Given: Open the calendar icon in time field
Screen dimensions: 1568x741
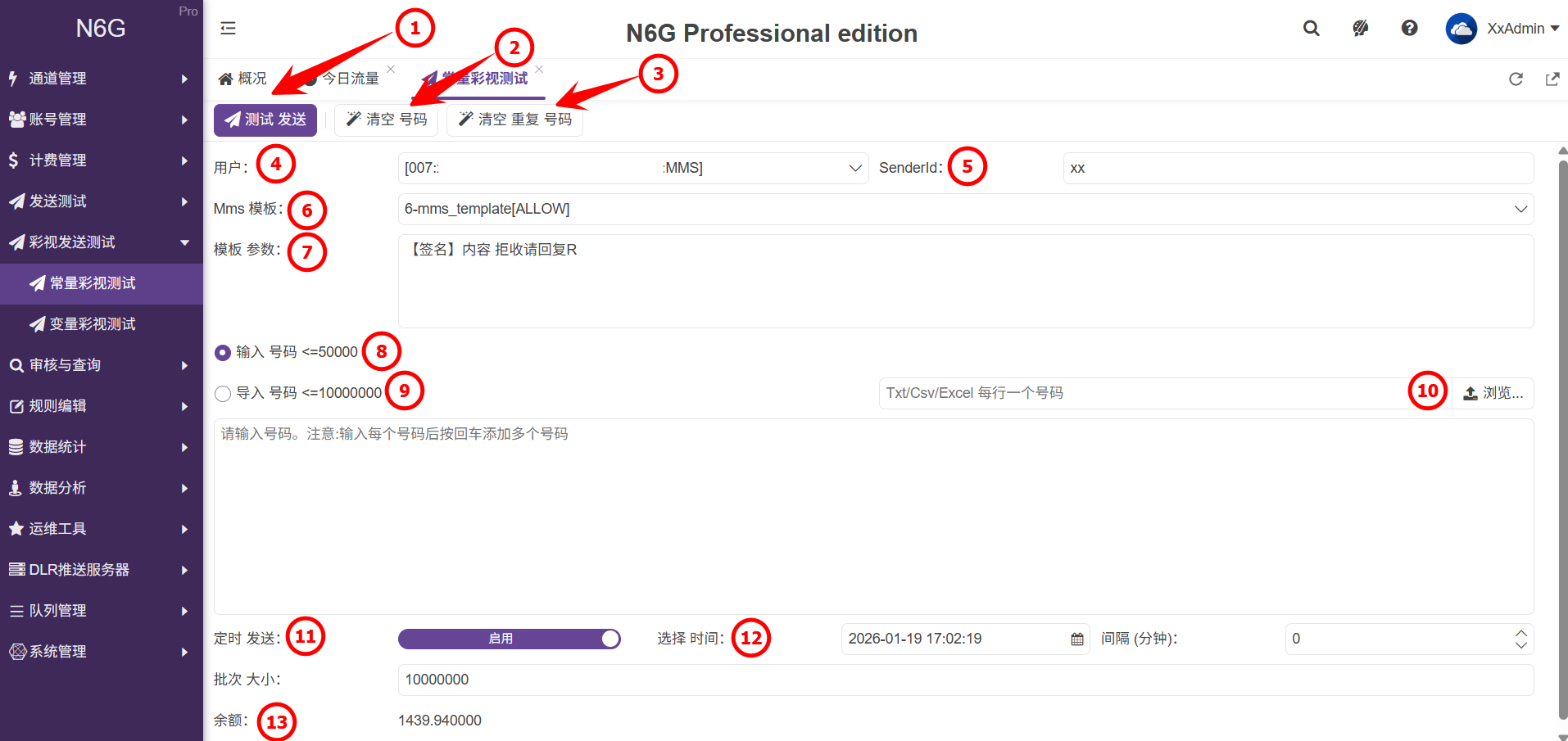Looking at the screenshot, I should 1076,639.
